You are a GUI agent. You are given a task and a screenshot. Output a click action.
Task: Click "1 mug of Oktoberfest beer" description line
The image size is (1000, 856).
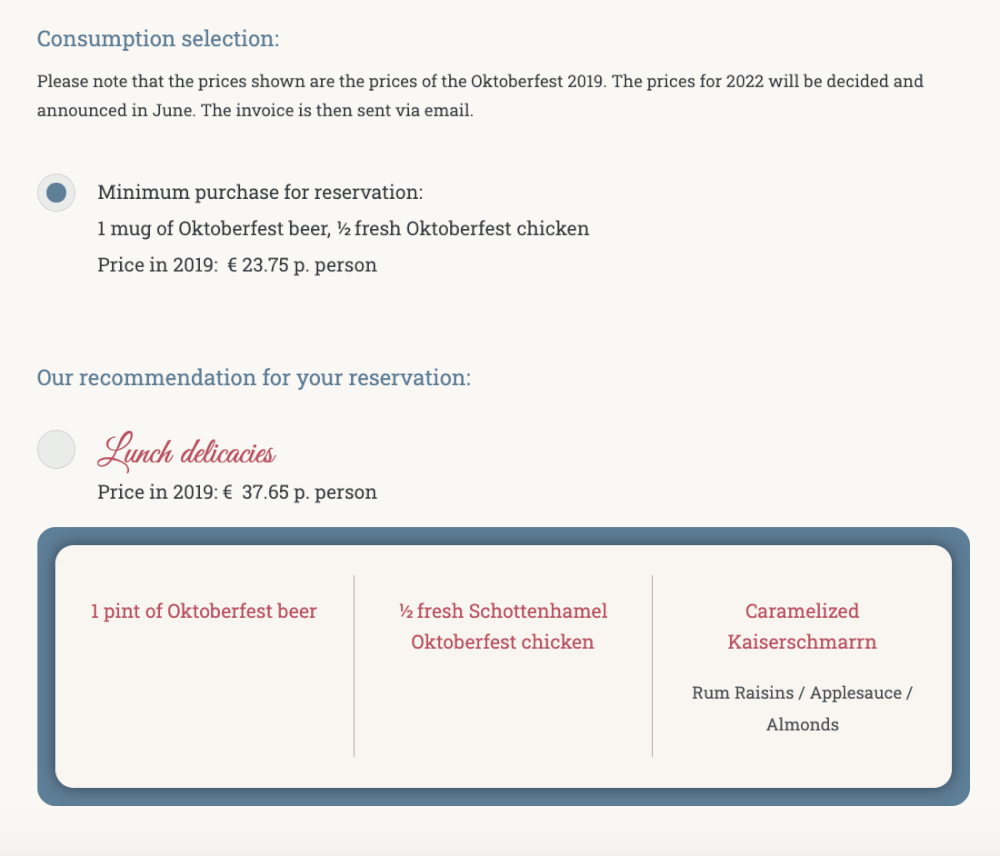click(343, 228)
